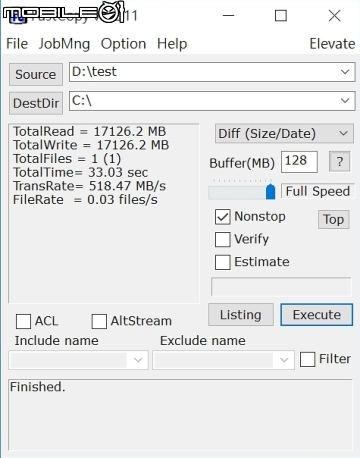Tick the ACL checkbox
Viewport: 360px width, 458px height.
(23, 321)
